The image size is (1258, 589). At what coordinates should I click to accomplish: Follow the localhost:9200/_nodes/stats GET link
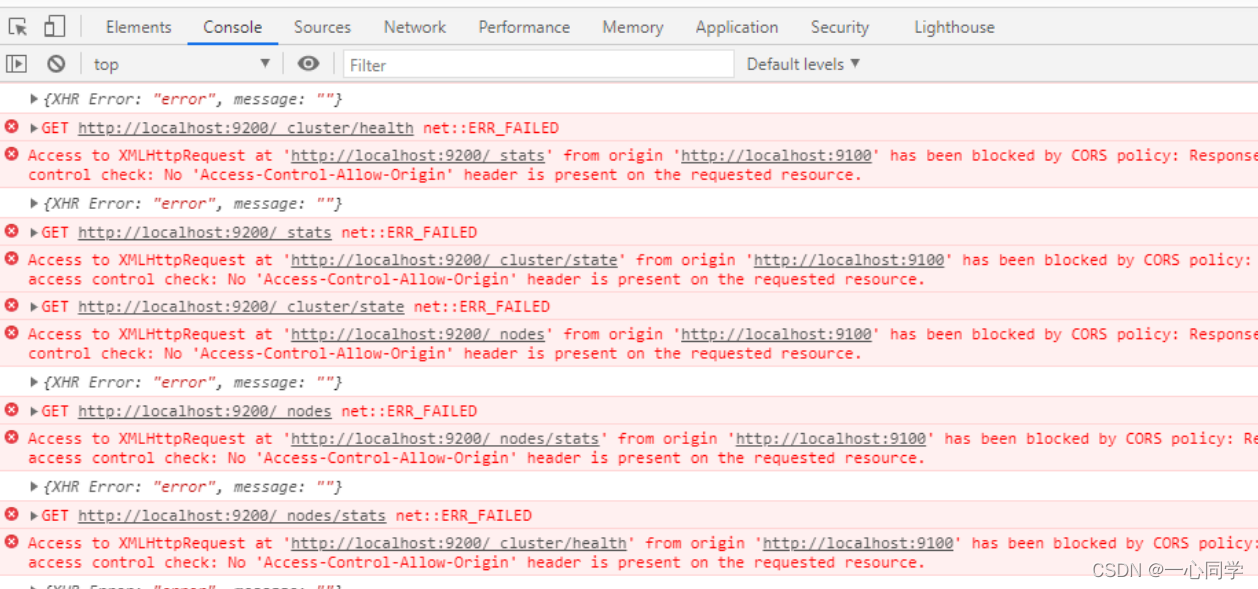tap(231, 516)
